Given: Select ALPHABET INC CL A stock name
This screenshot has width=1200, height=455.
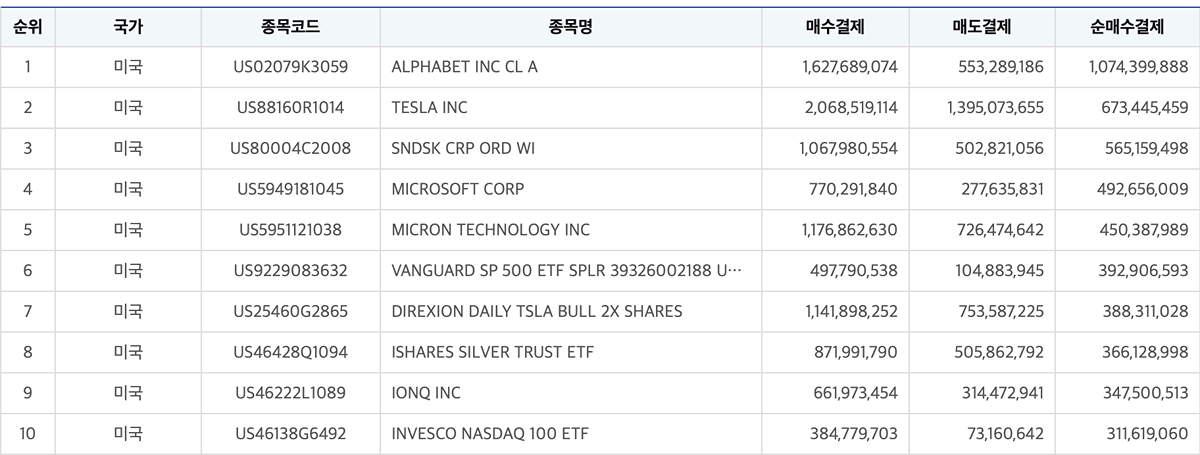Looking at the screenshot, I should tap(465, 67).
